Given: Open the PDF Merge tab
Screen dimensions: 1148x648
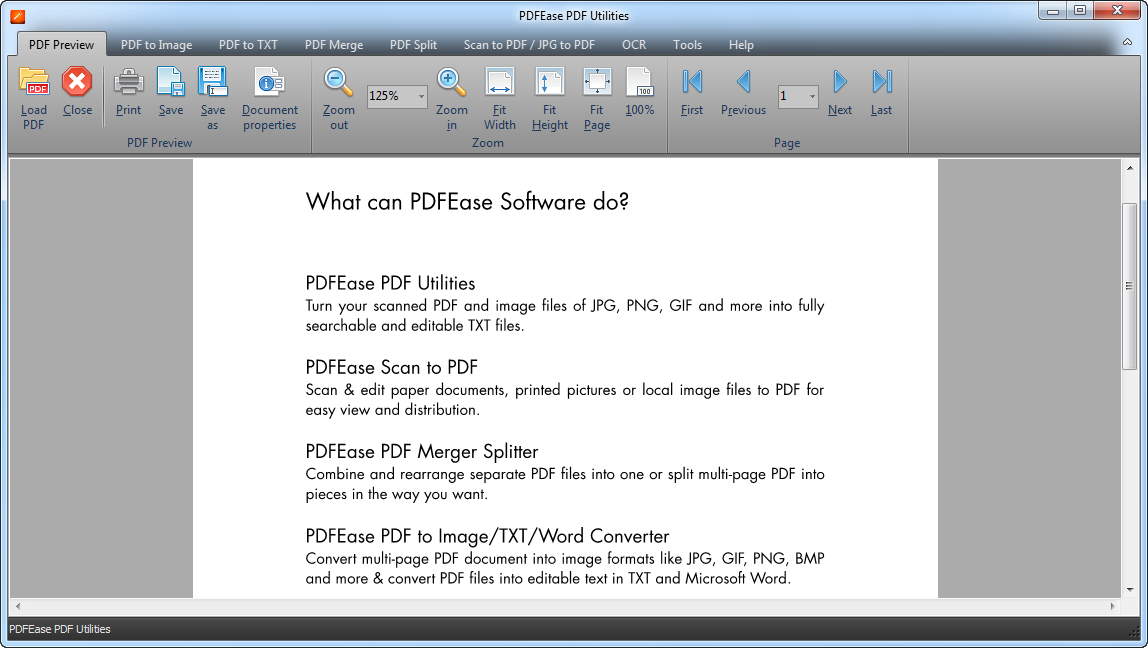Looking at the screenshot, I should (x=334, y=45).
